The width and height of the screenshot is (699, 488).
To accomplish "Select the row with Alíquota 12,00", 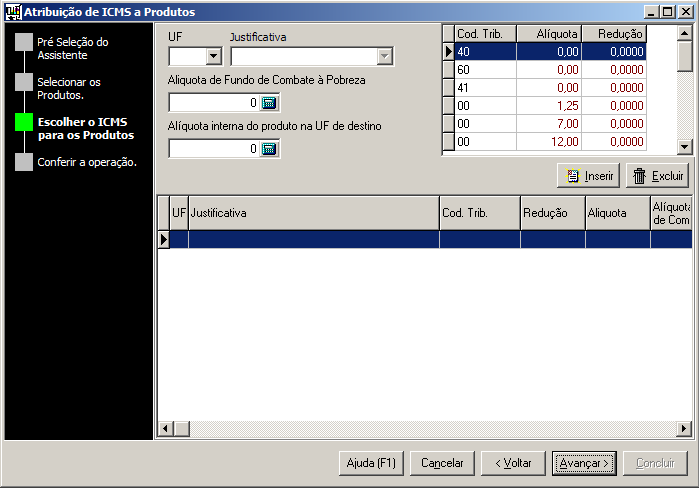I will tap(550, 142).
